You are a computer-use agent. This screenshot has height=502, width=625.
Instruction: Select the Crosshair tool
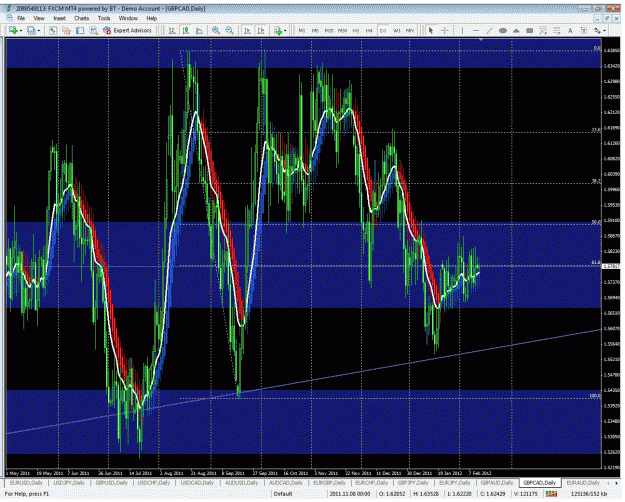coord(444,30)
